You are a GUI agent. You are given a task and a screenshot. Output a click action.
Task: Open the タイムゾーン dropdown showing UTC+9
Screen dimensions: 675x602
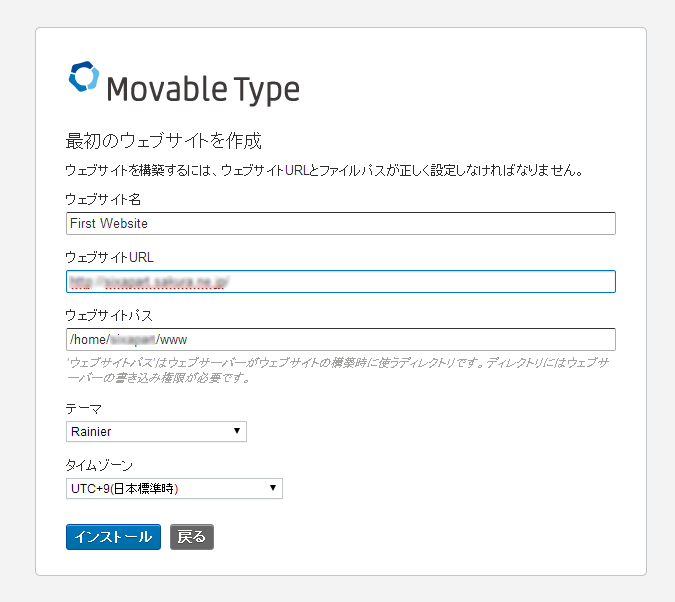(174, 488)
